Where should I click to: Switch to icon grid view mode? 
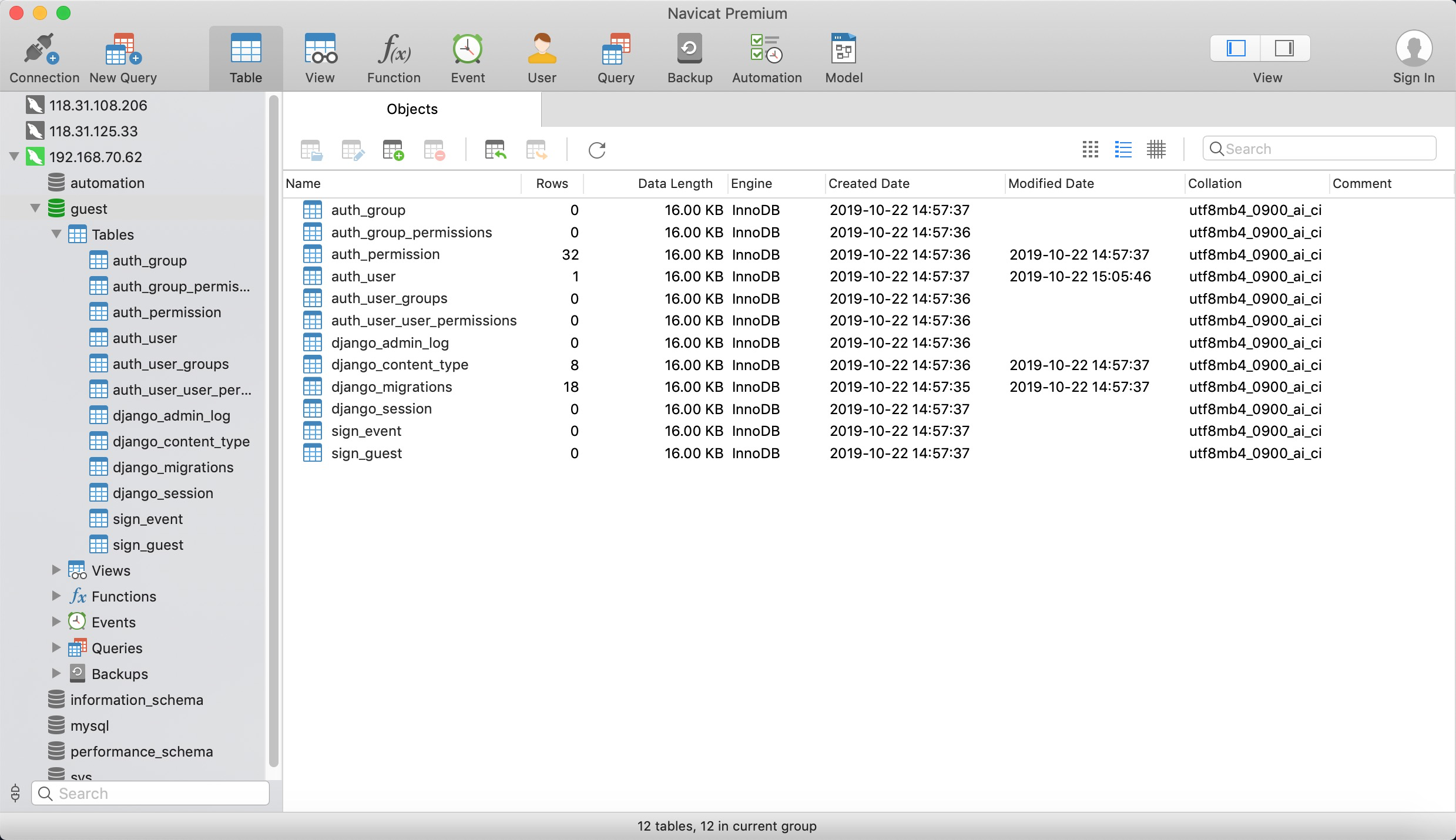tap(1090, 149)
